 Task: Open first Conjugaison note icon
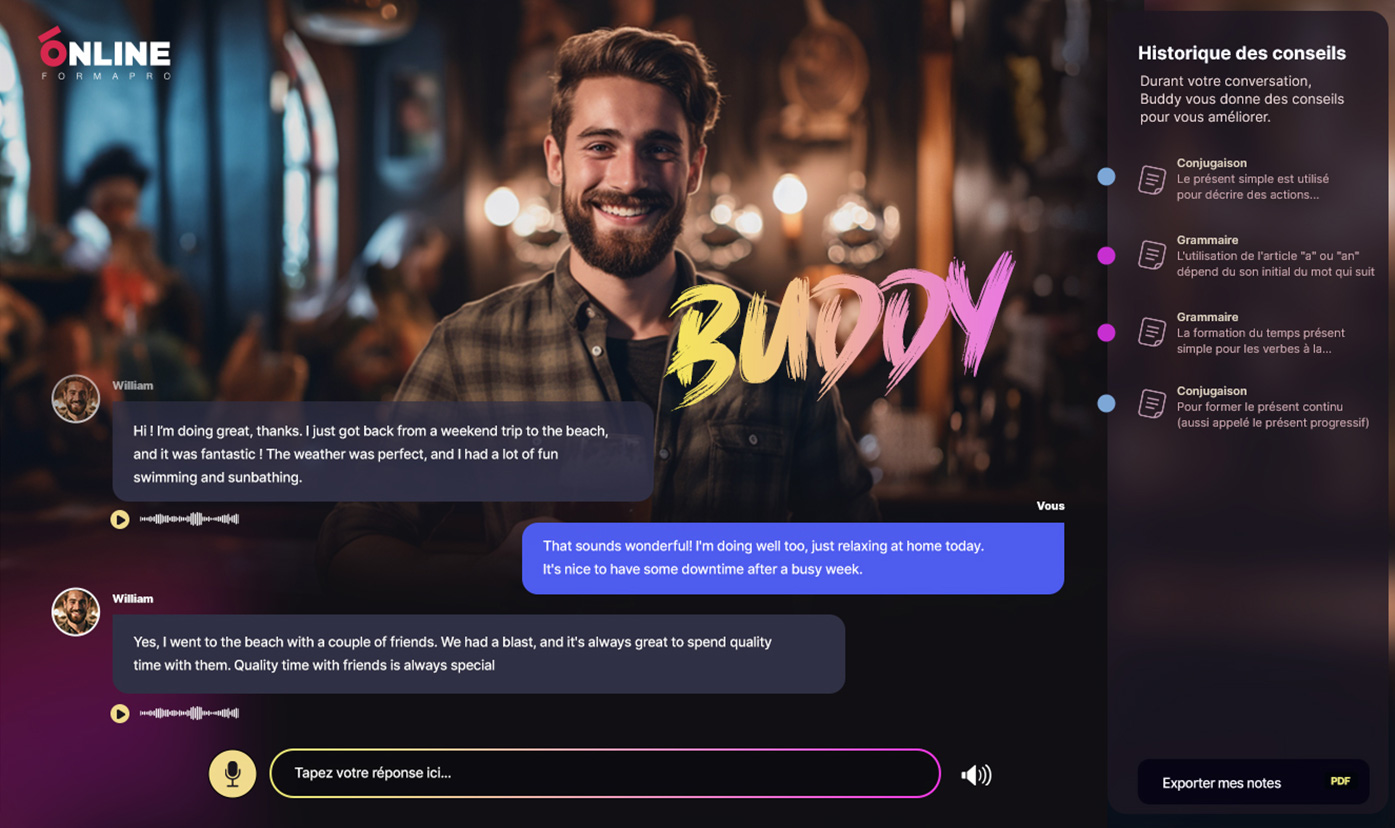(x=1152, y=179)
